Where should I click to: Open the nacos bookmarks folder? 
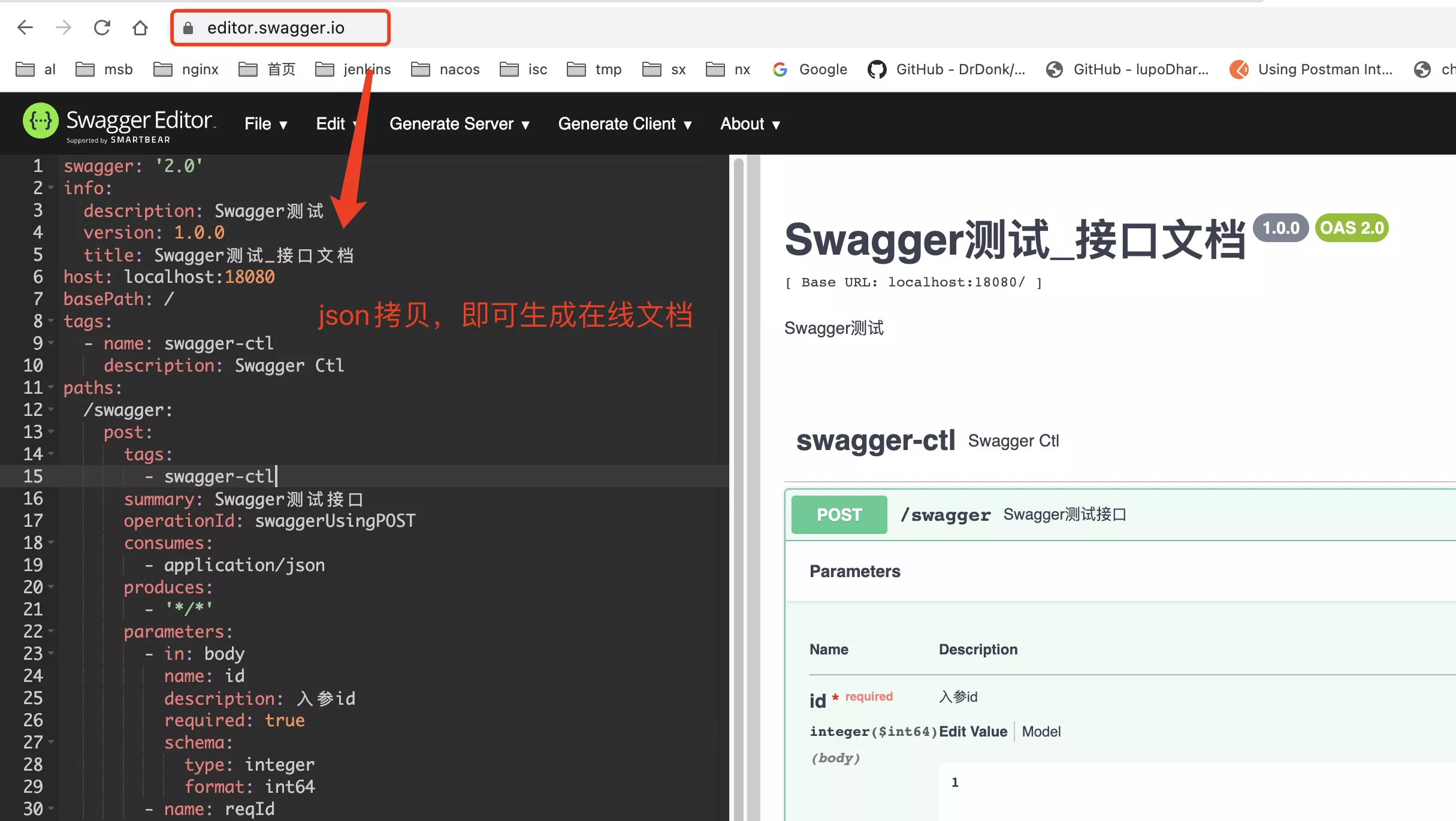tap(445, 70)
